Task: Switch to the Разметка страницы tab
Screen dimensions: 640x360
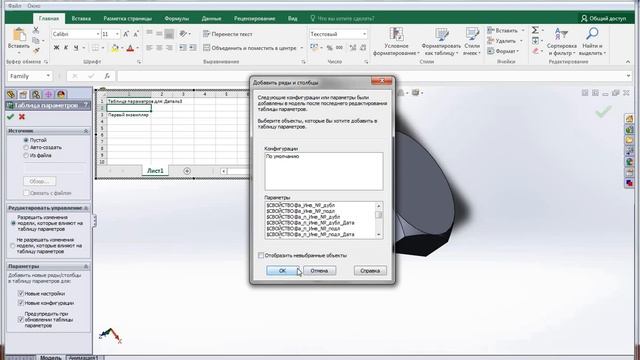Action: [127, 18]
